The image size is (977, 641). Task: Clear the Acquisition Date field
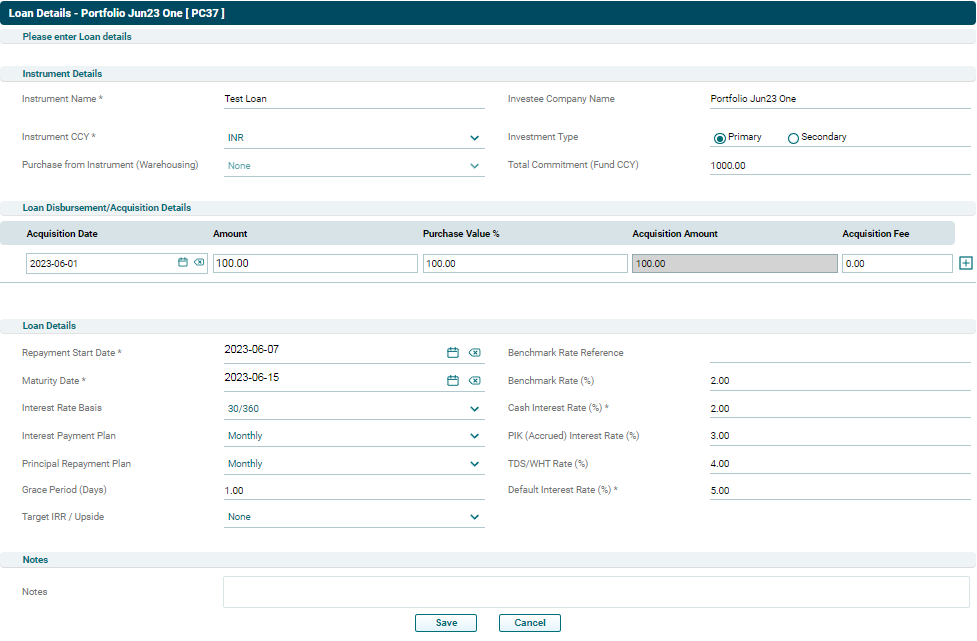(199, 263)
